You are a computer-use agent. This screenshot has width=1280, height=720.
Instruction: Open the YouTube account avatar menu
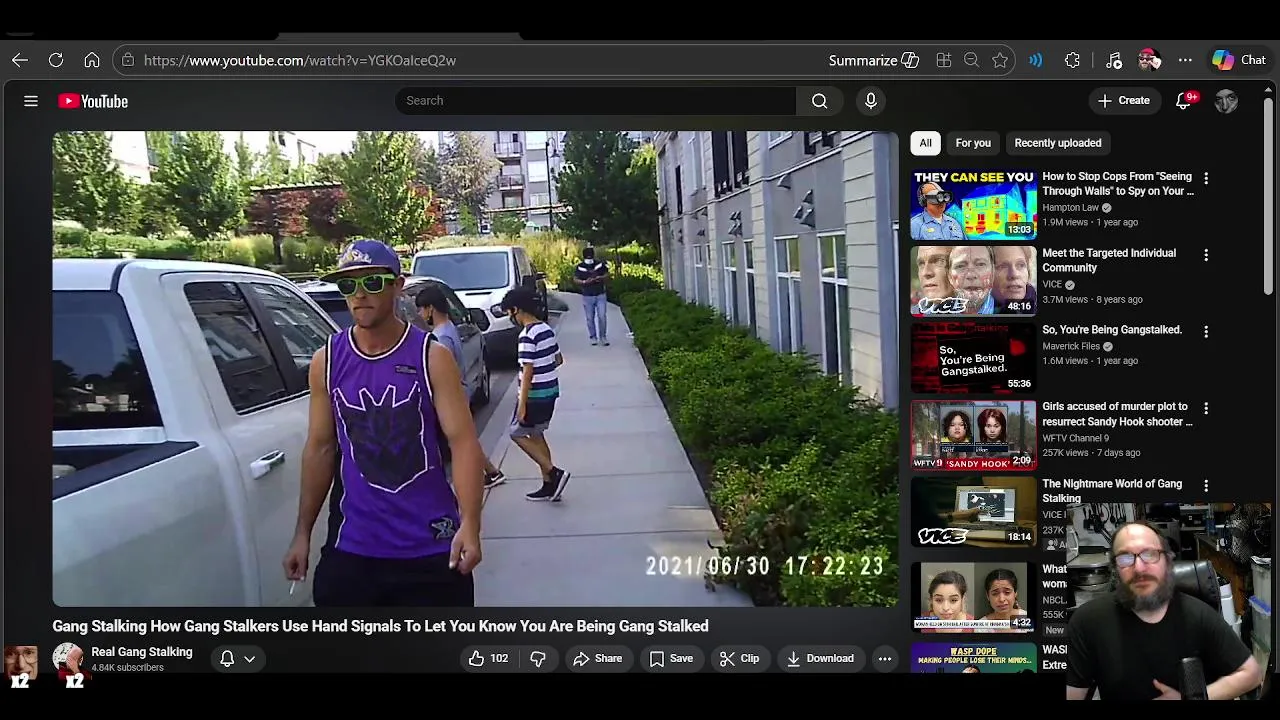pyautogui.click(x=1226, y=101)
